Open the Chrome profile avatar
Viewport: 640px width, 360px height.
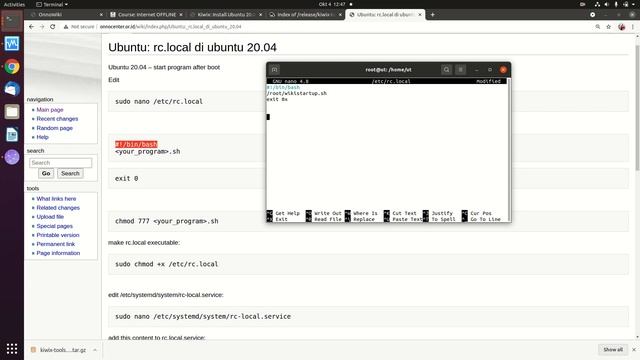(x=621, y=27)
